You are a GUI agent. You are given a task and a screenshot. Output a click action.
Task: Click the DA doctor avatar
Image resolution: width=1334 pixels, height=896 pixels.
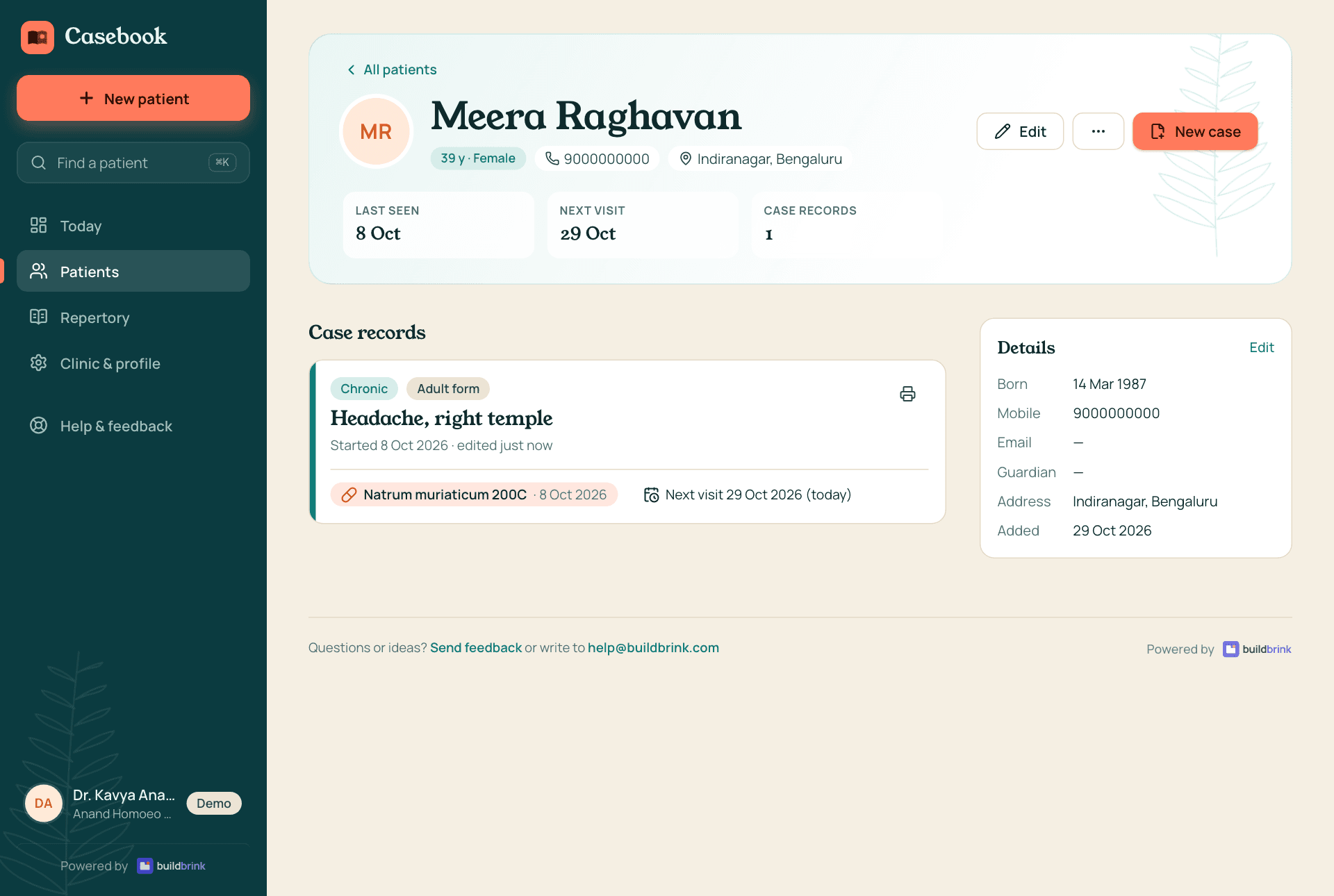click(x=44, y=803)
